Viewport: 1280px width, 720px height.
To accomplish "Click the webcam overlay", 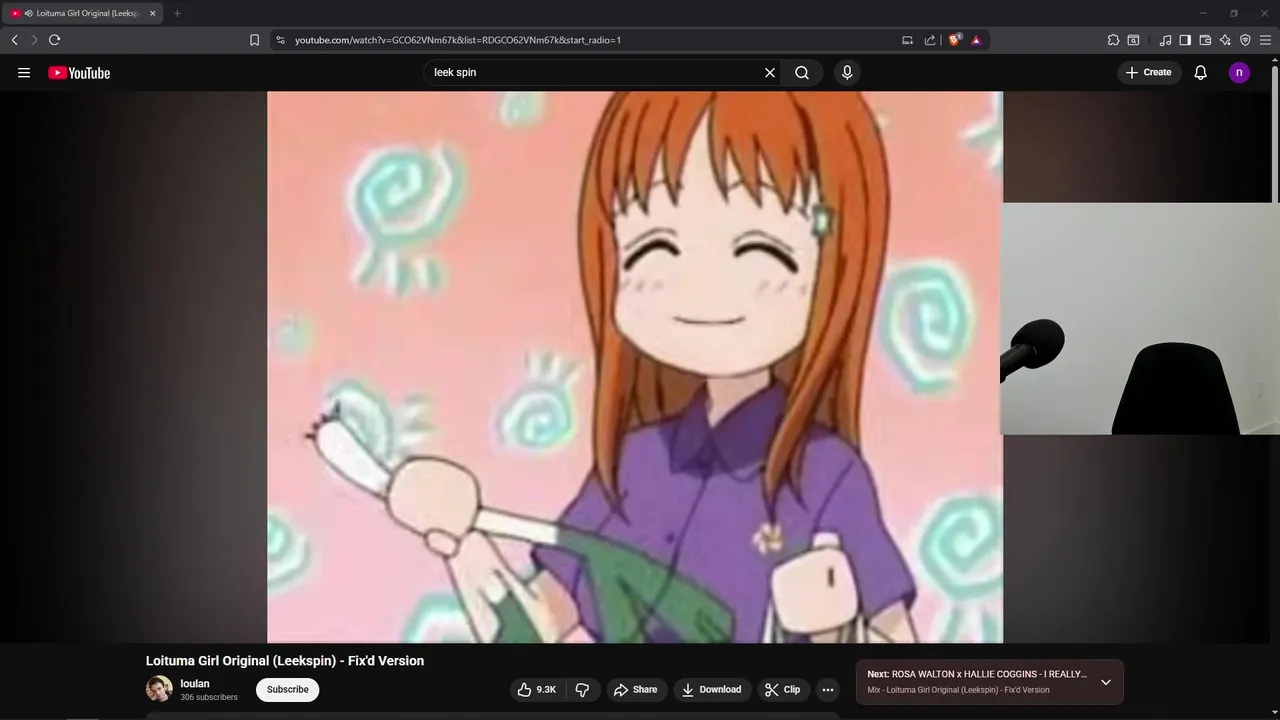I will tap(1141, 319).
